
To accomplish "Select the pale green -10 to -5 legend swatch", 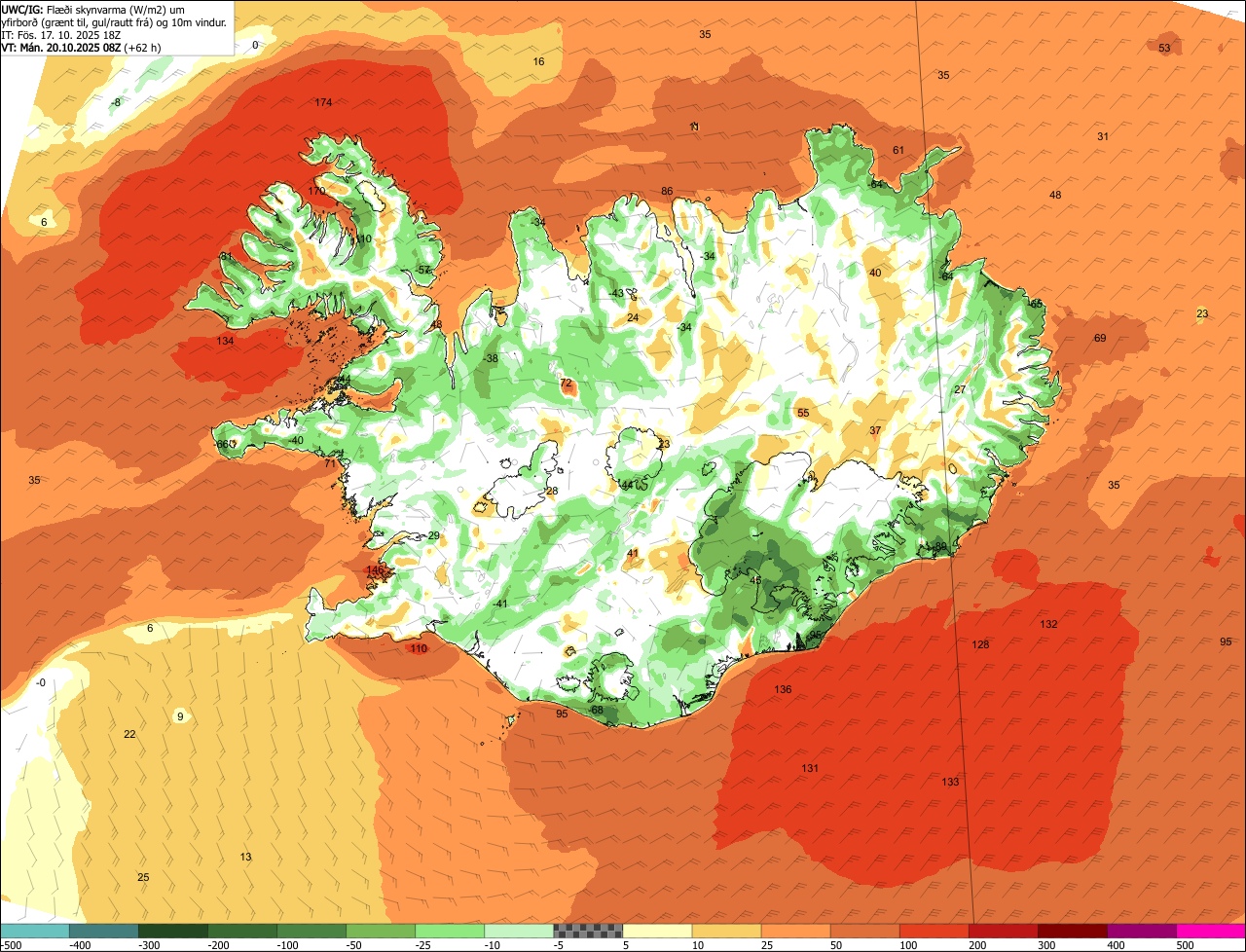I will click(x=519, y=930).
